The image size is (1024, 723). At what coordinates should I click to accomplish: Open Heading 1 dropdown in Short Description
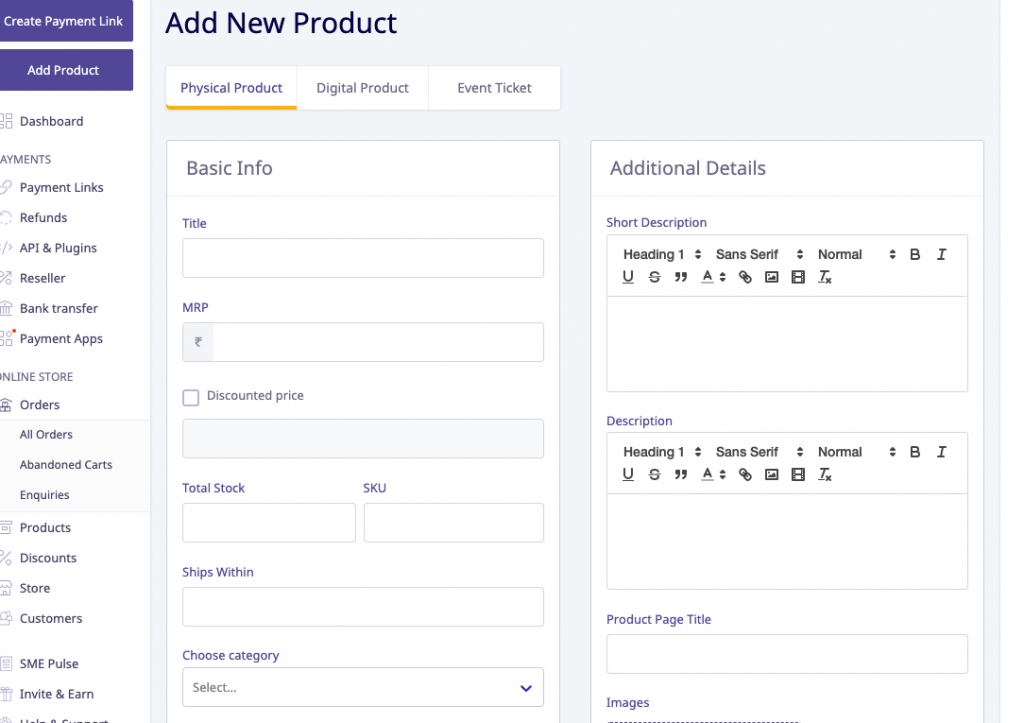point(662,255)
